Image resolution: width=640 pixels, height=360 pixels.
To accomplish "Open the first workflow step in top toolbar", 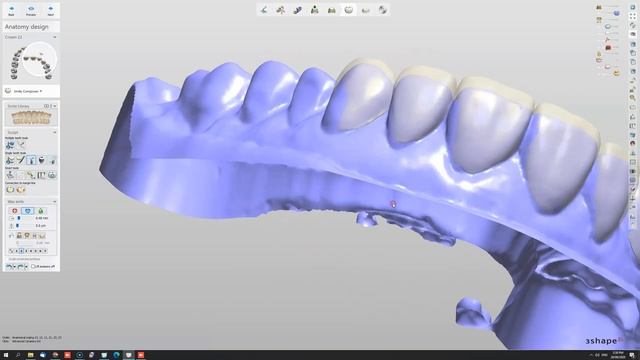I will click(x=264, y=10).
